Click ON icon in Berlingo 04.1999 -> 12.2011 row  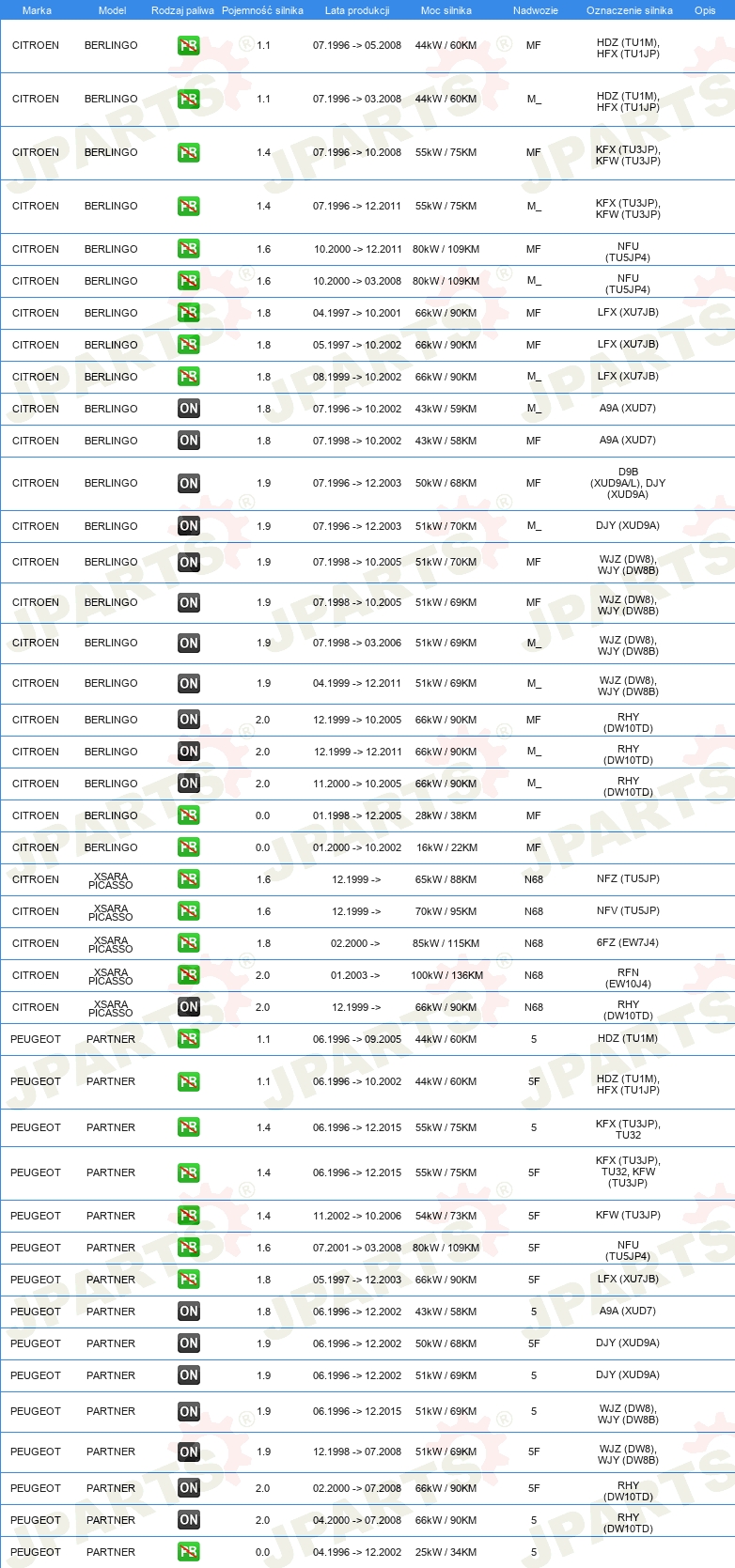pyautogui.click(x=189, y=684)
